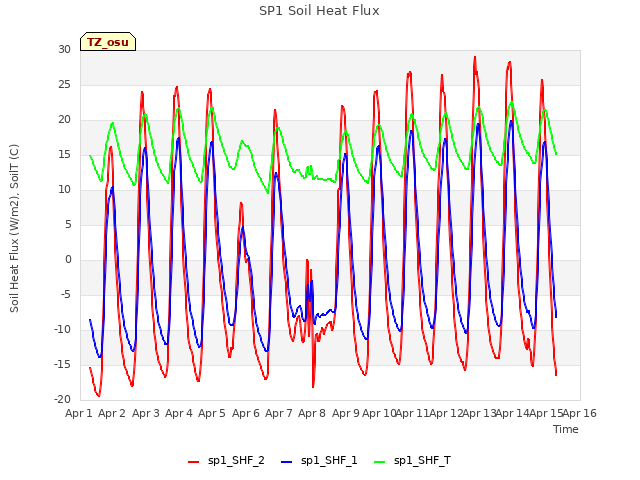
Task: Click the Apr 5 x-axis tick label
Action: click(x=212, y=413)
